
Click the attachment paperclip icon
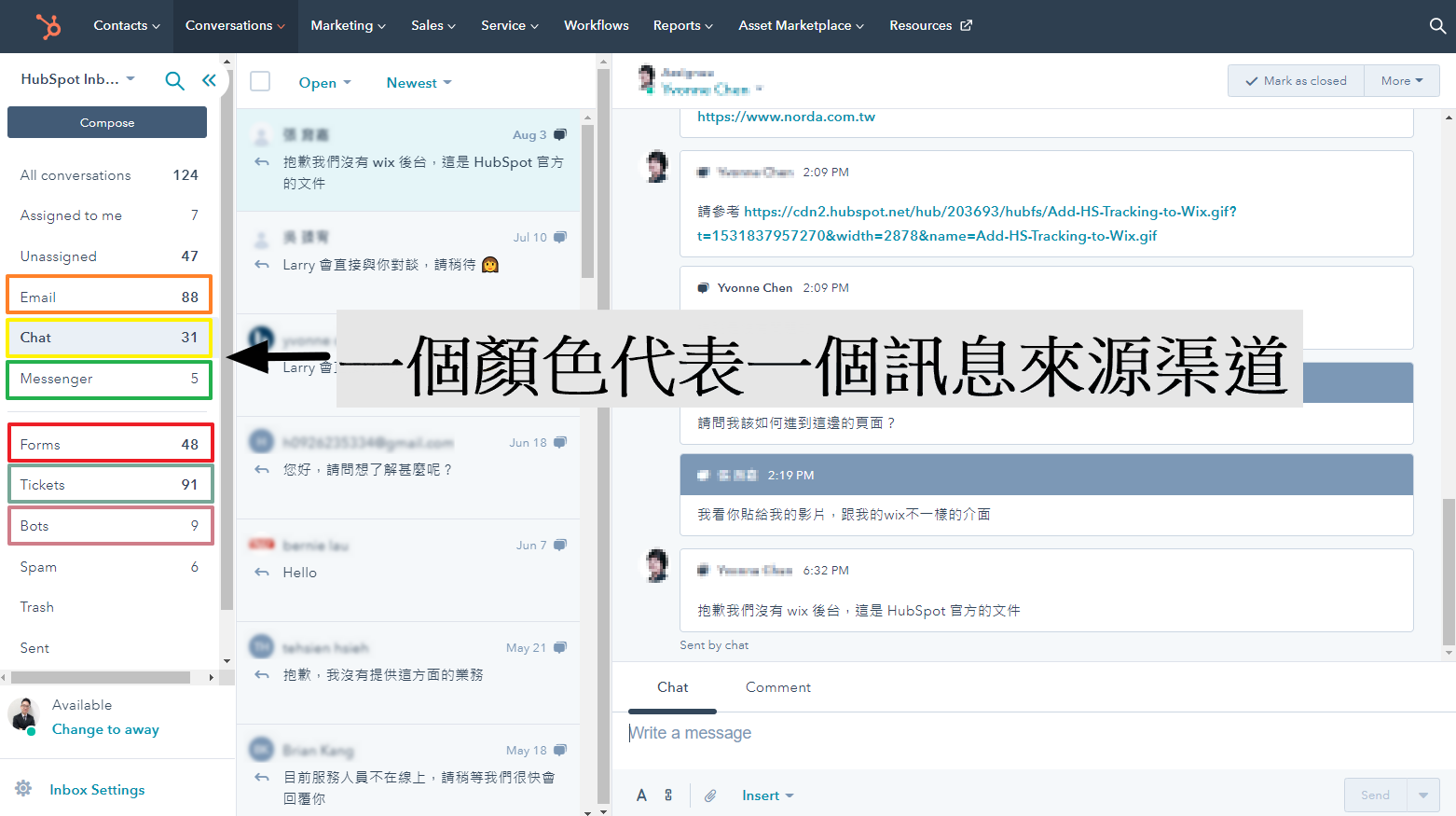click(x=710, y=795)
